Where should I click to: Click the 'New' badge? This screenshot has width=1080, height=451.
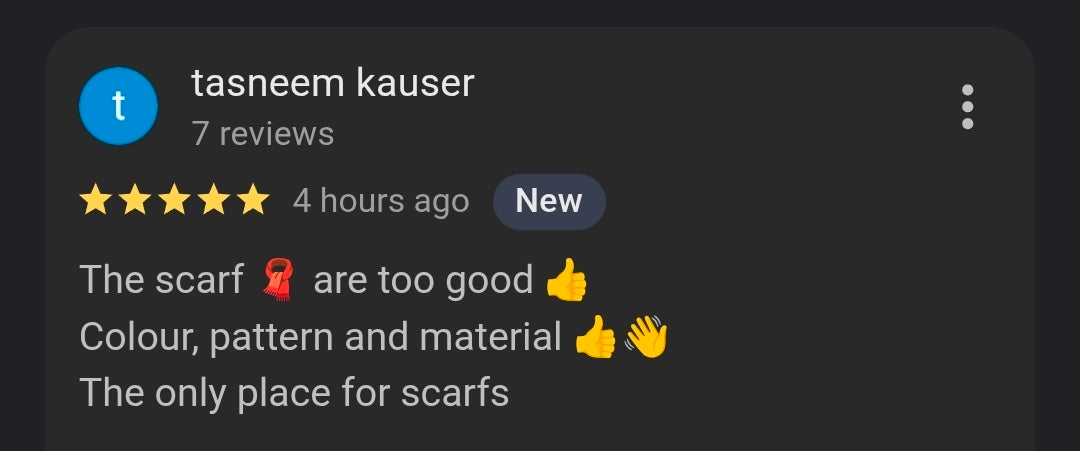tap(549, 201)
